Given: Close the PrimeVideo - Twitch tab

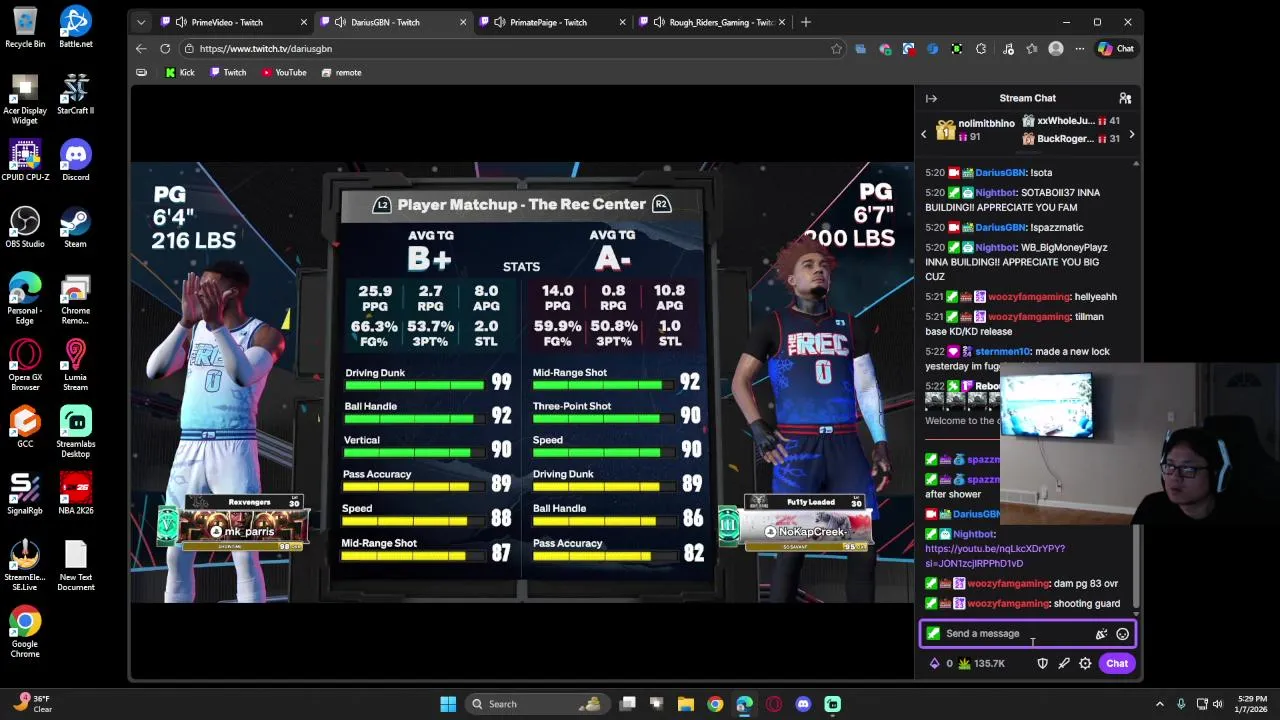Looking at the screenshot, I should (x=303, y=22).
